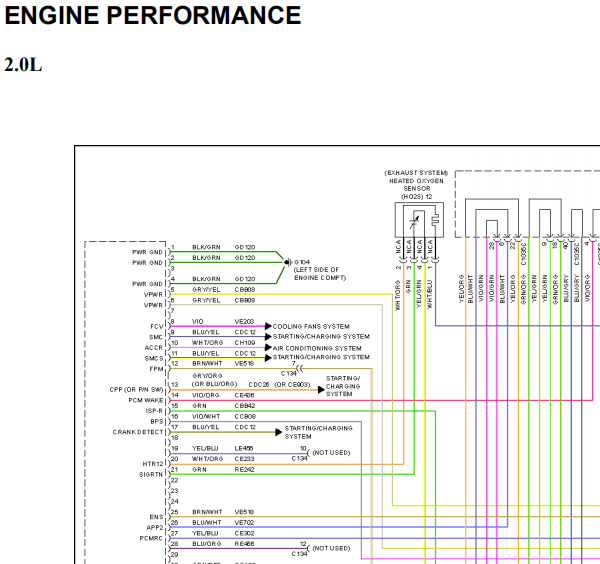Click the CE233 circuit code
The height and width of the screenshot is (564, 600).
point(244,459)
